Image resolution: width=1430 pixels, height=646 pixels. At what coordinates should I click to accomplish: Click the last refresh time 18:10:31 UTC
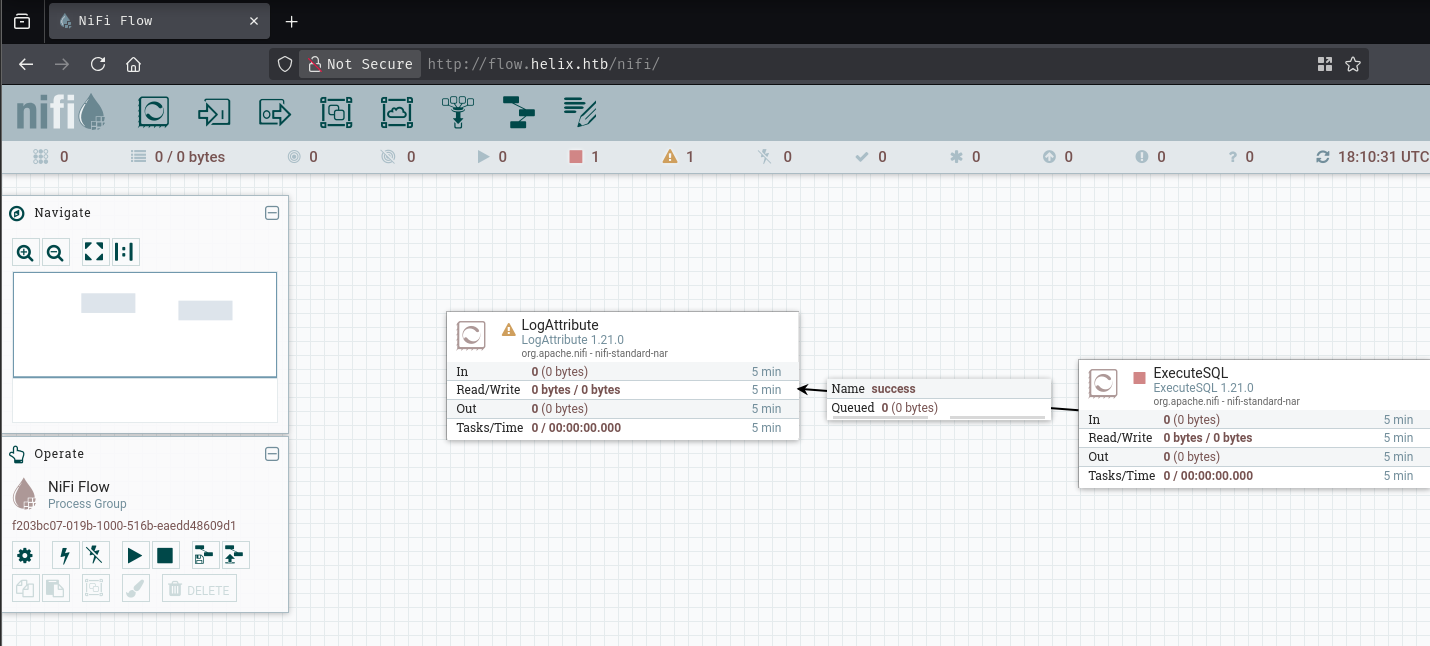click(1382, 157)
